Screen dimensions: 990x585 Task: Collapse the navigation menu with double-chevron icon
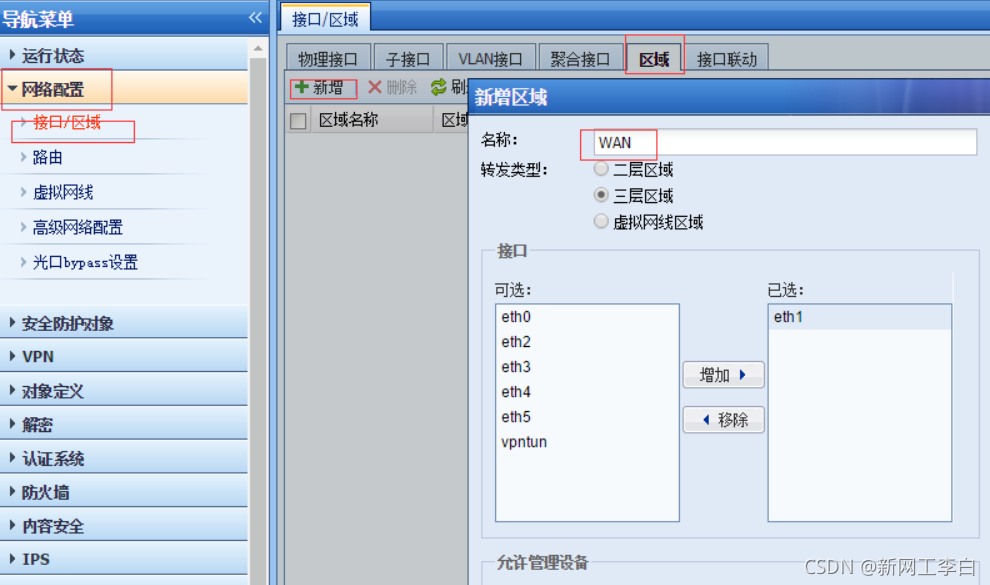point(255,18)
